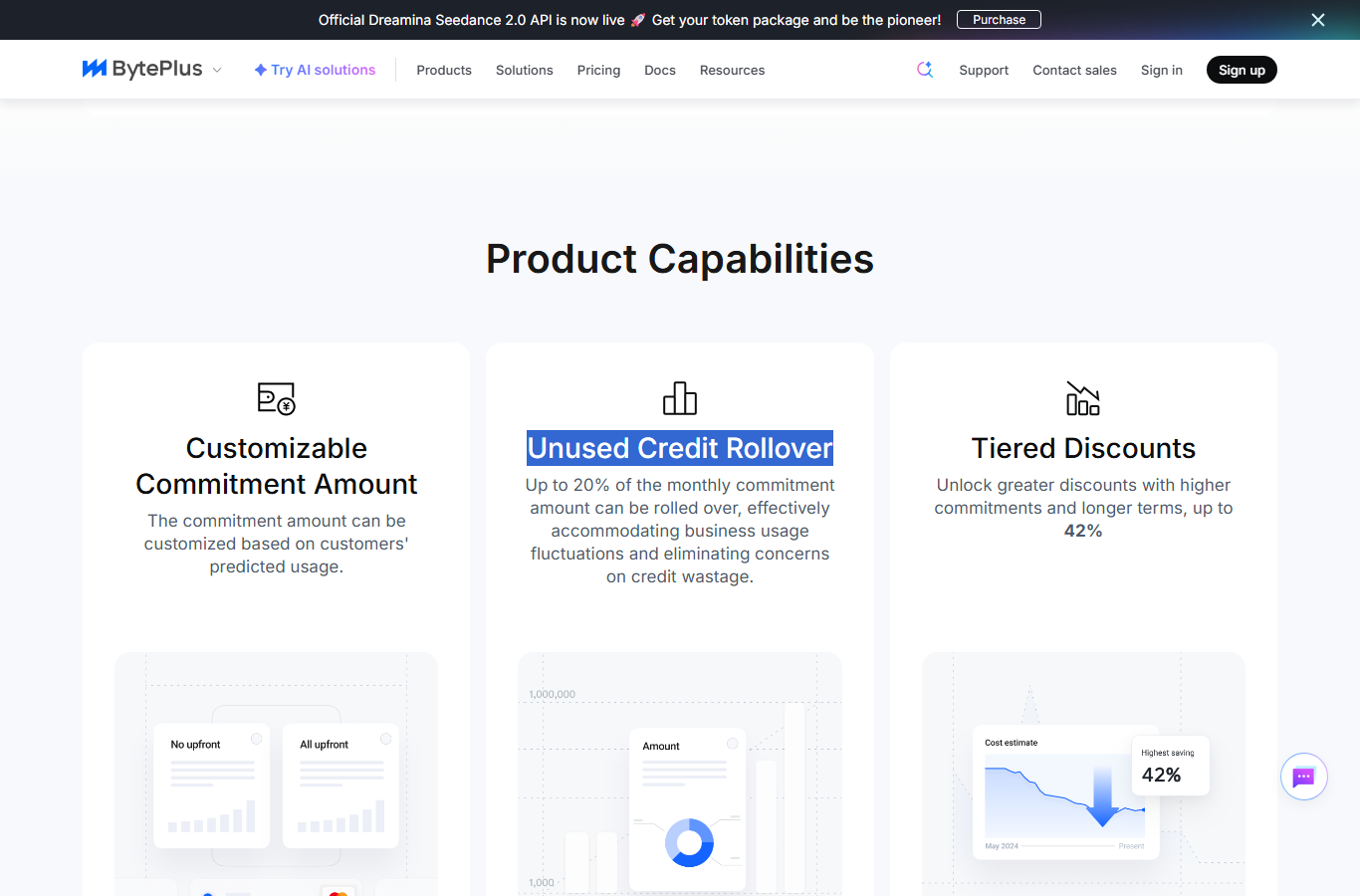This screenshot has width=1360, height=896.
Task: Click the Customizable Commitment Amount heading
Action: pos(277,466)
